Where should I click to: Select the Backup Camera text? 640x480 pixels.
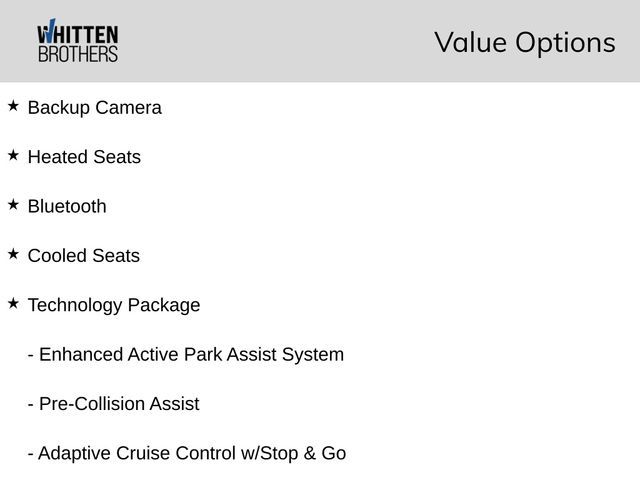coord(94,108)
